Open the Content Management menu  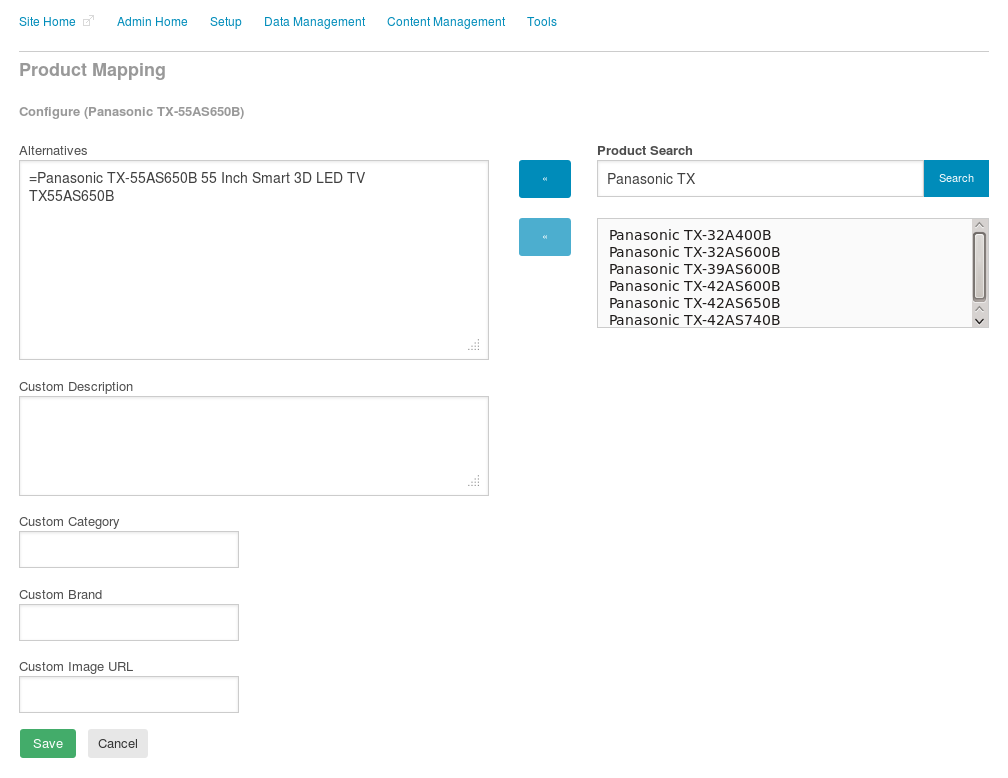(446, 22)
